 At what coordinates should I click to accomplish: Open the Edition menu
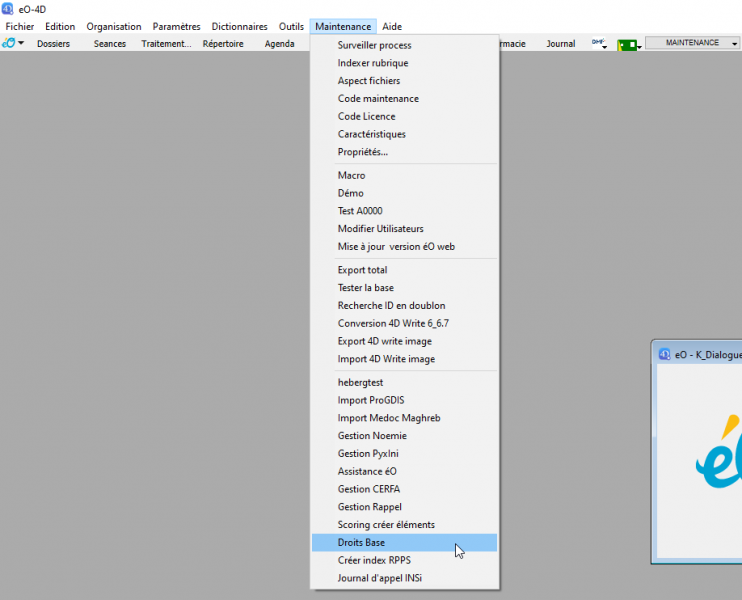click(x=60, y=26)
